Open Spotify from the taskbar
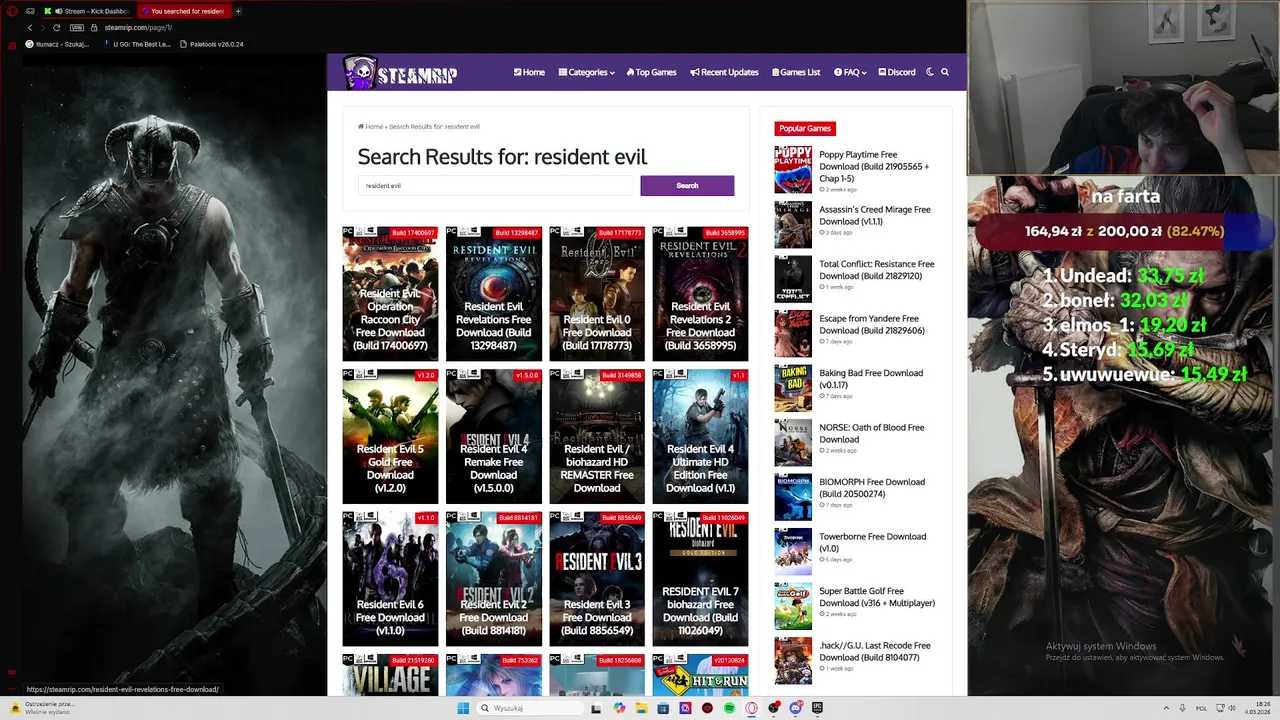 pyautogui.click(x=729, y=708)
